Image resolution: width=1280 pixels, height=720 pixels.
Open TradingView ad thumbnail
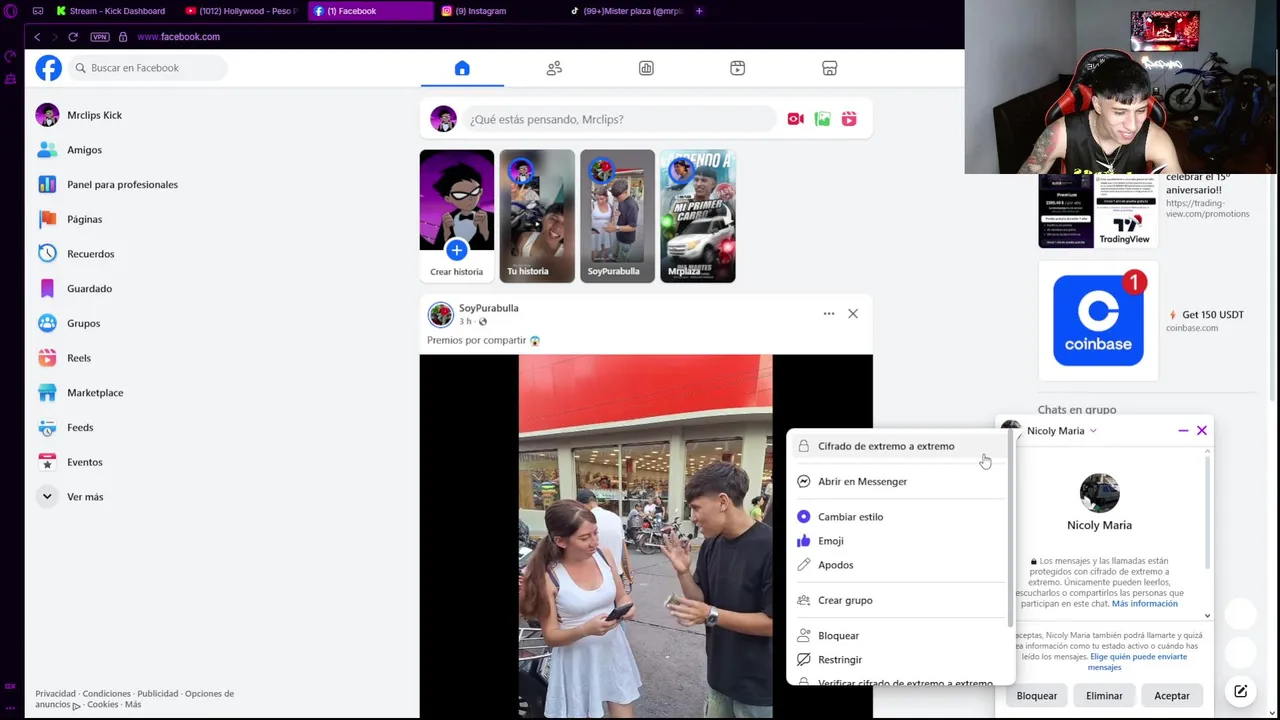pyautogui.click(x=1098, y=211)
